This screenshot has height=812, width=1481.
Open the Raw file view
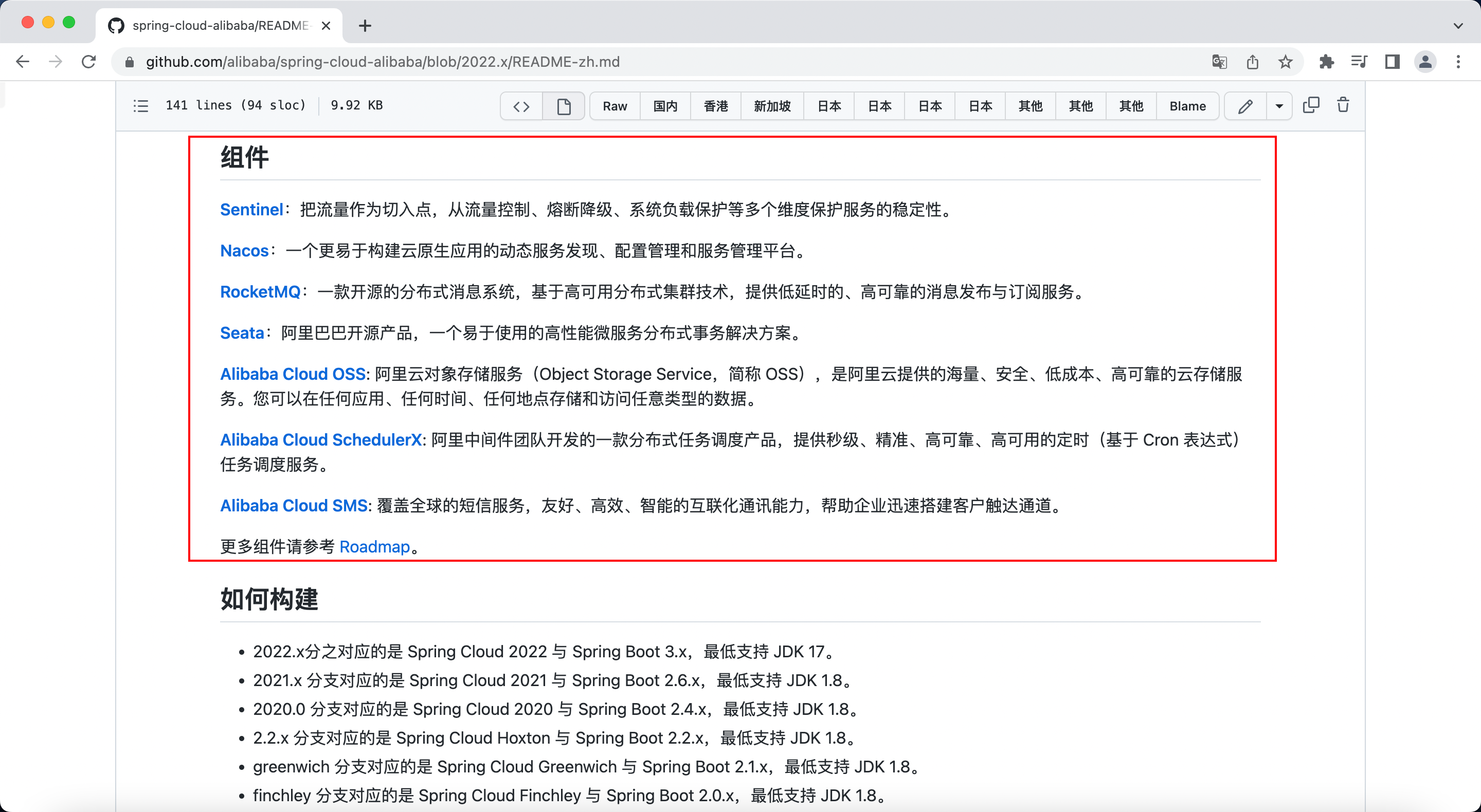coord(615,106)
